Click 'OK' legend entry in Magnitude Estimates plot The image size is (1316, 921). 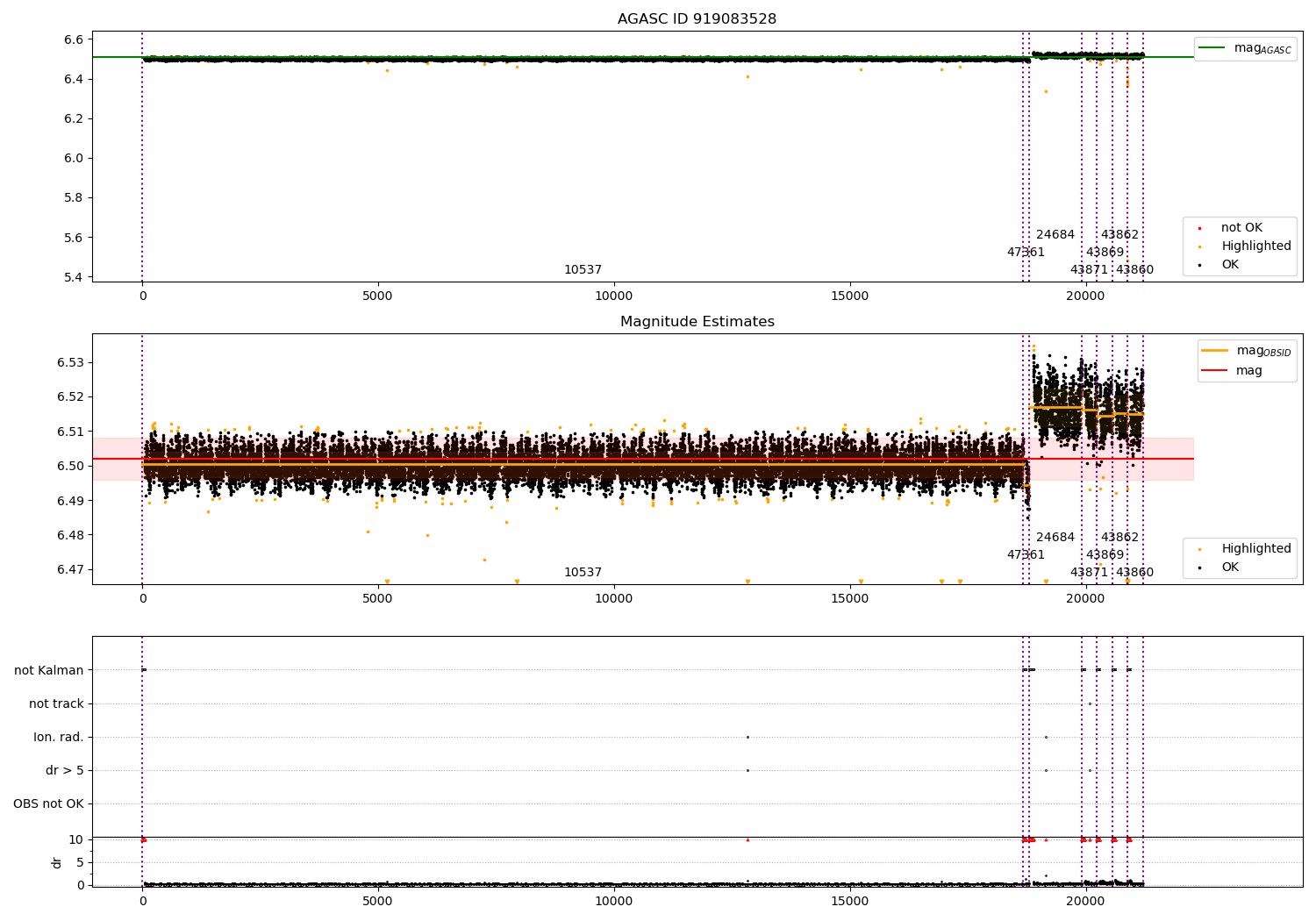[1230, 568]
